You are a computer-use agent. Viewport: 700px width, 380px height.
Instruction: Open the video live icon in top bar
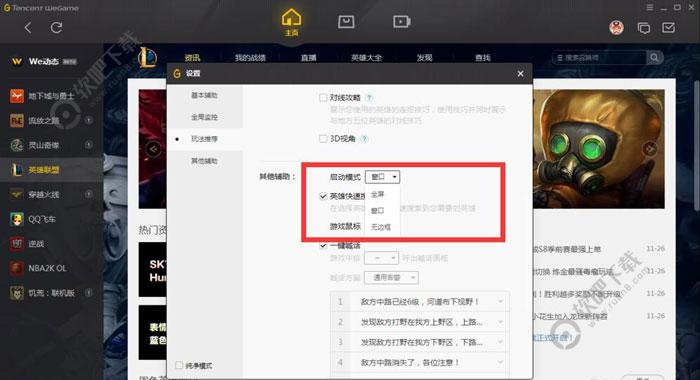click(x=402, y=21)
